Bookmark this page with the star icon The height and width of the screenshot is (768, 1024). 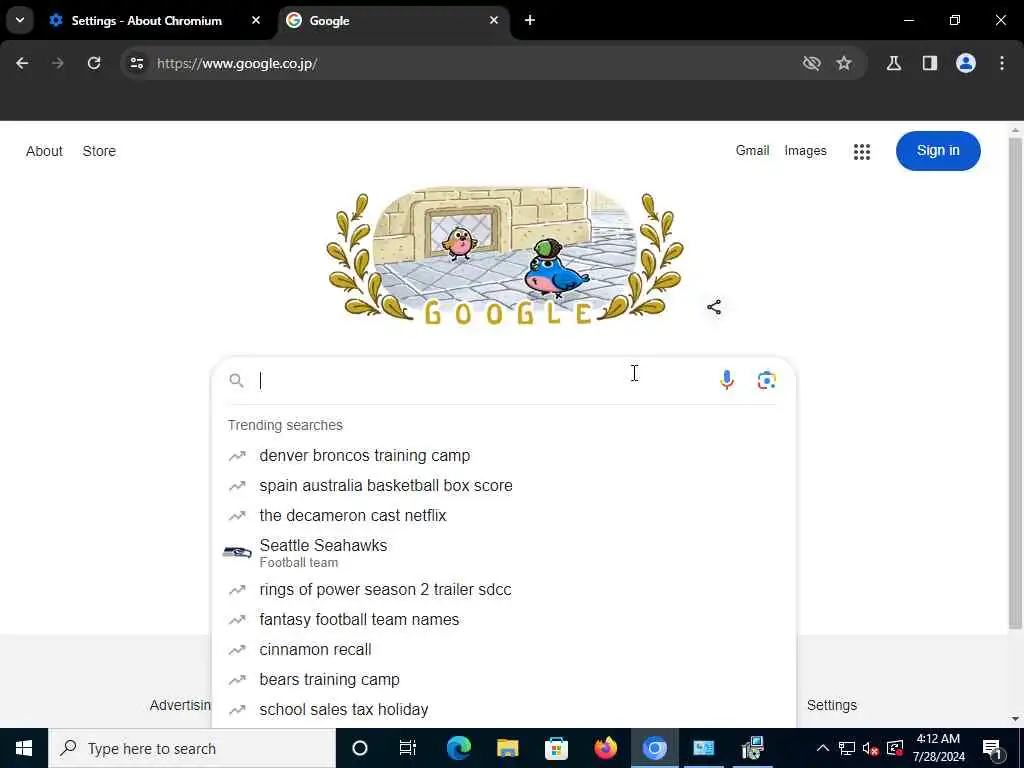click(x=844, y=63)
